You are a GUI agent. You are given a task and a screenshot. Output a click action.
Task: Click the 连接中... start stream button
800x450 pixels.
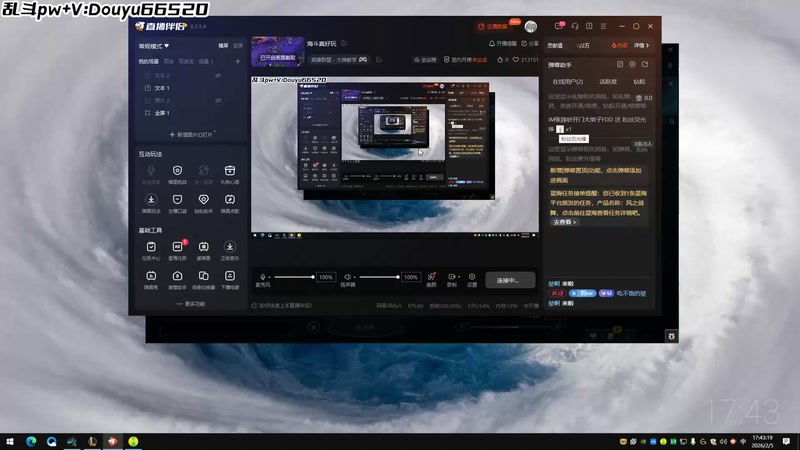click(510, 280)
